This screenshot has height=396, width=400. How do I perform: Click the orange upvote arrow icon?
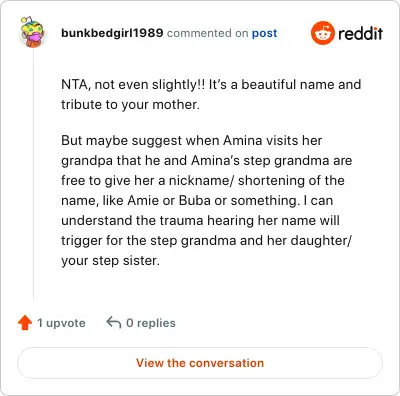pyautogui.click(x=25, y=323)
